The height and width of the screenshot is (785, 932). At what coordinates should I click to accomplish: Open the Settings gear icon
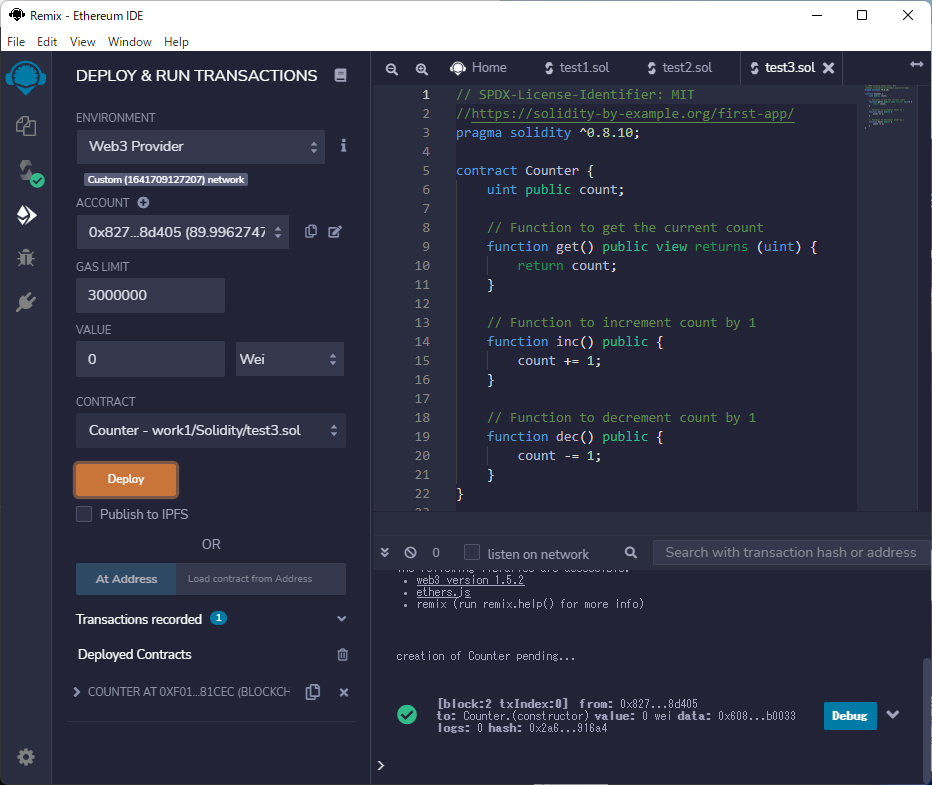(x=26, y=757)
